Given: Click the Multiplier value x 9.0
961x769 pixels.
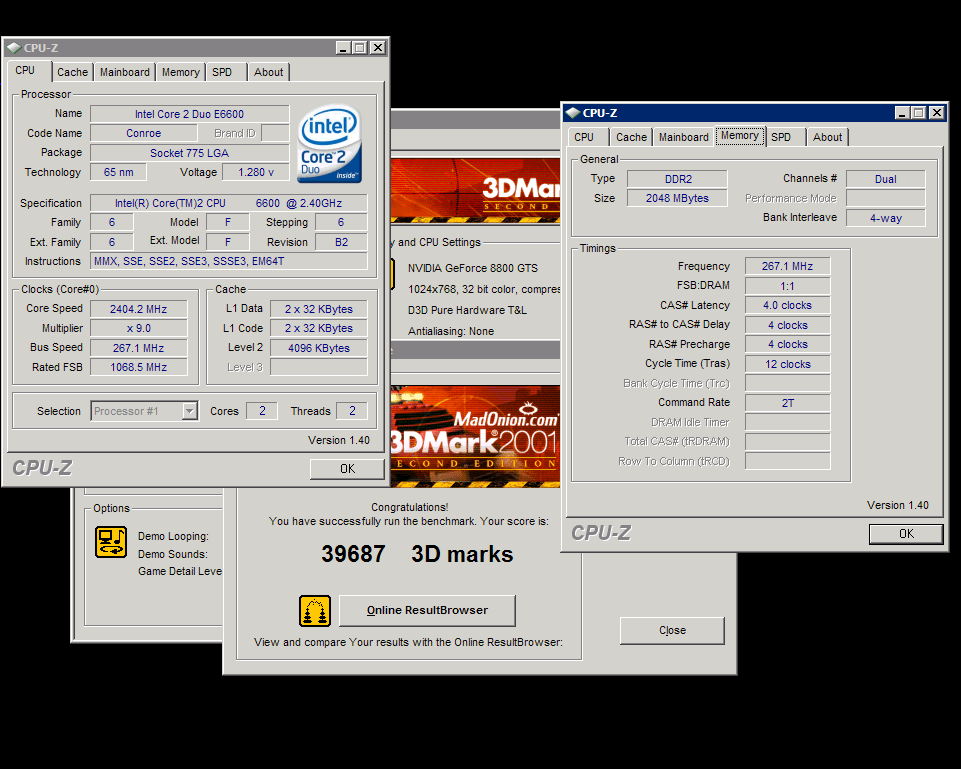Looking at the screenshot, I should 139,328.
